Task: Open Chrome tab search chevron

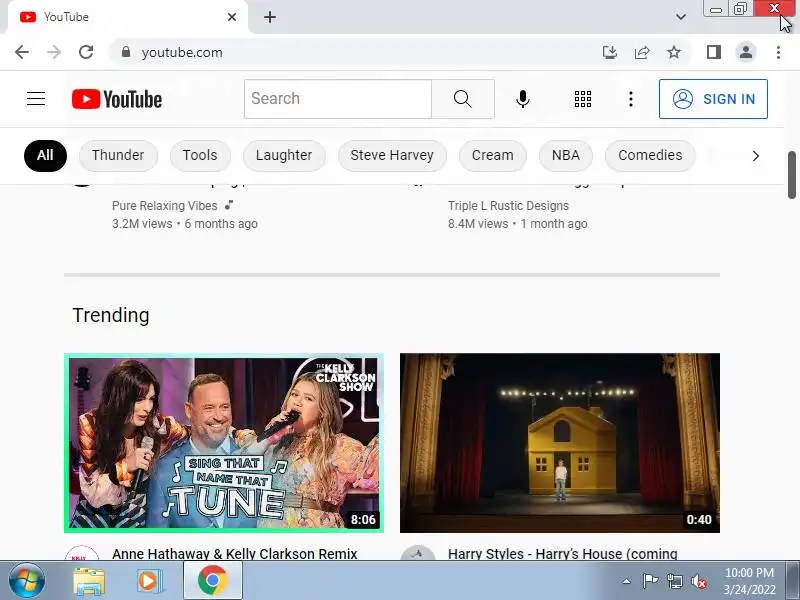Action: pos(681,17)
